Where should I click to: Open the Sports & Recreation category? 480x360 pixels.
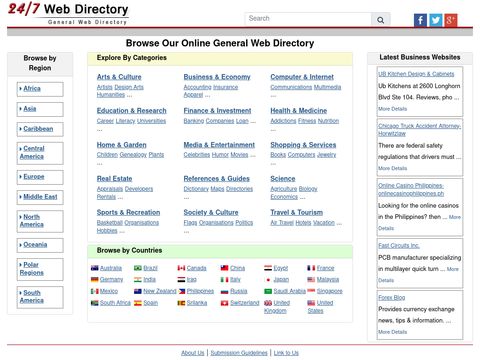pyautogui.click(x=128, y=212)
